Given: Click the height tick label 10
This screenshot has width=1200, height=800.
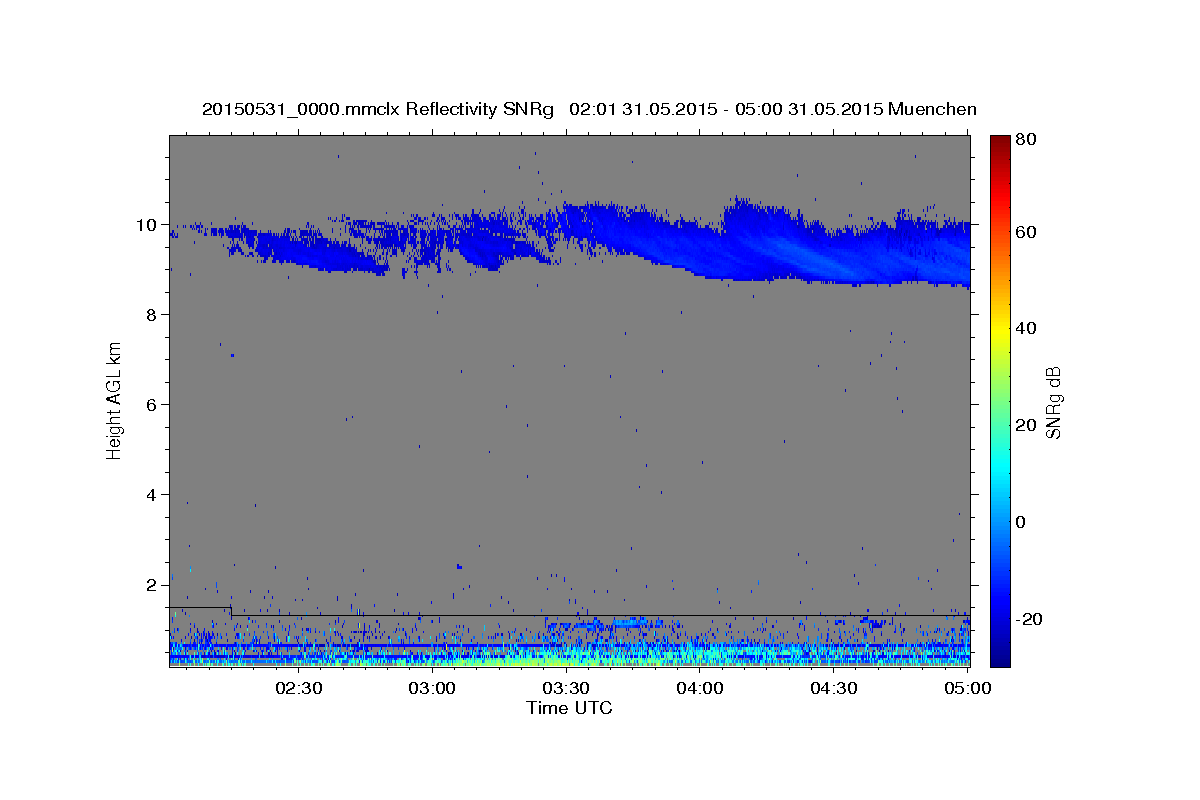Looking at the screenshot, I should [149, 225].
